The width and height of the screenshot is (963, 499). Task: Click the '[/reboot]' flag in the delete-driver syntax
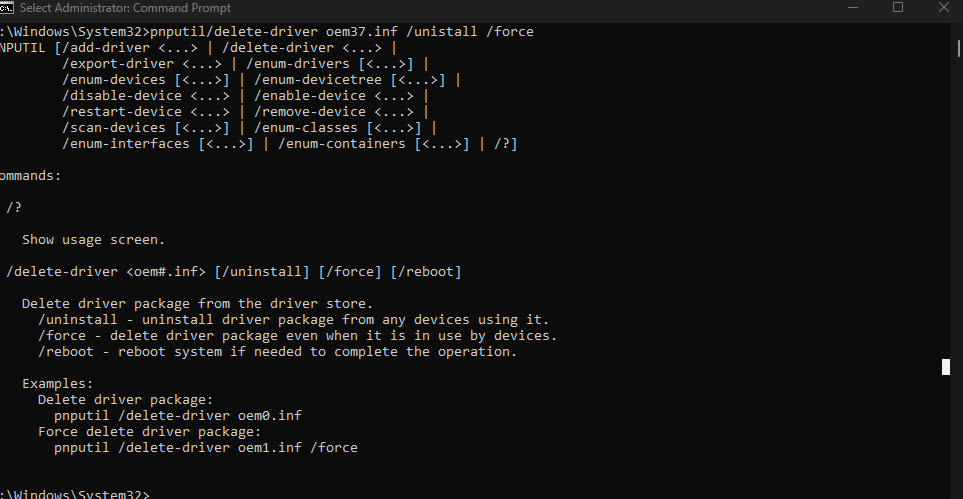(426, 272)
